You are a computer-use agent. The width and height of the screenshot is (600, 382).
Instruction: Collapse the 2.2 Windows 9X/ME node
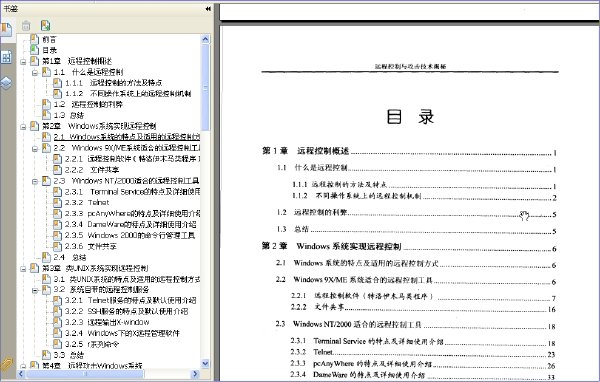point(35,148)
